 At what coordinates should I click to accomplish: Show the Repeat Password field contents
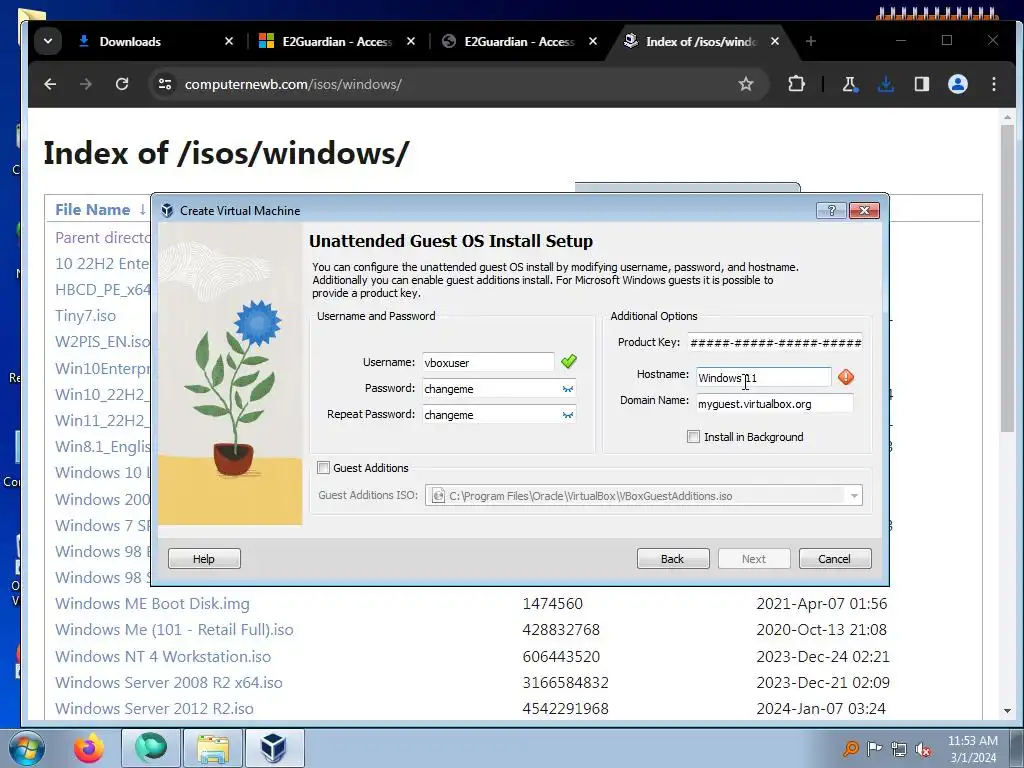[x=568, y=415]
